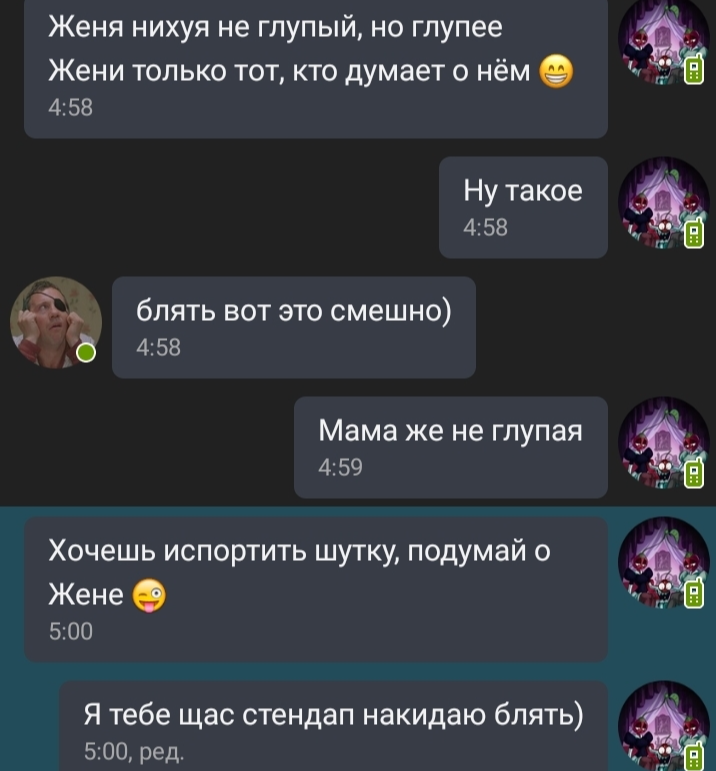Click the green online status dot
The width and height of the screenshot is (716, 771).
pos(87,353)
